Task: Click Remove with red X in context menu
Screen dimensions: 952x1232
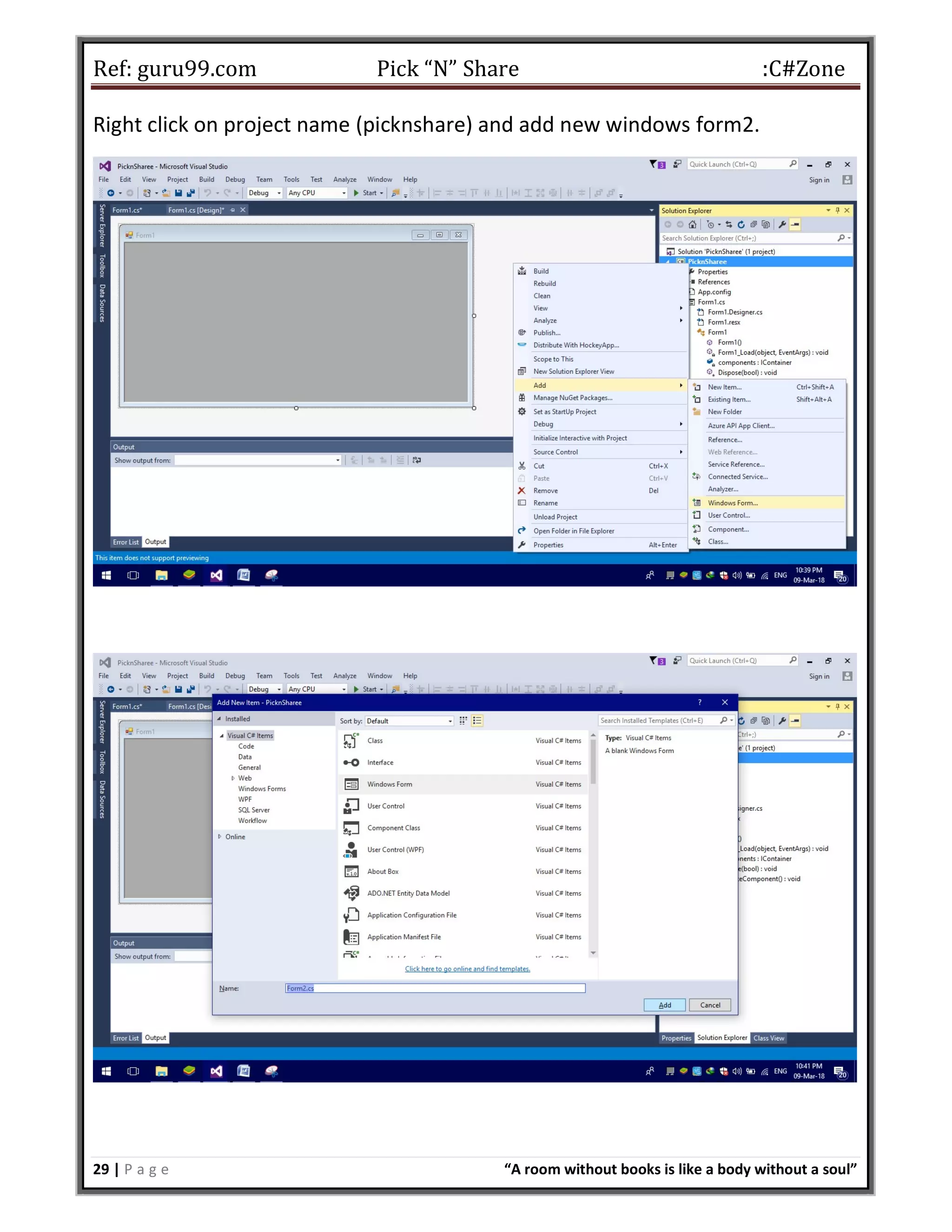Action: pyautogui.click(x=601, y=491)
